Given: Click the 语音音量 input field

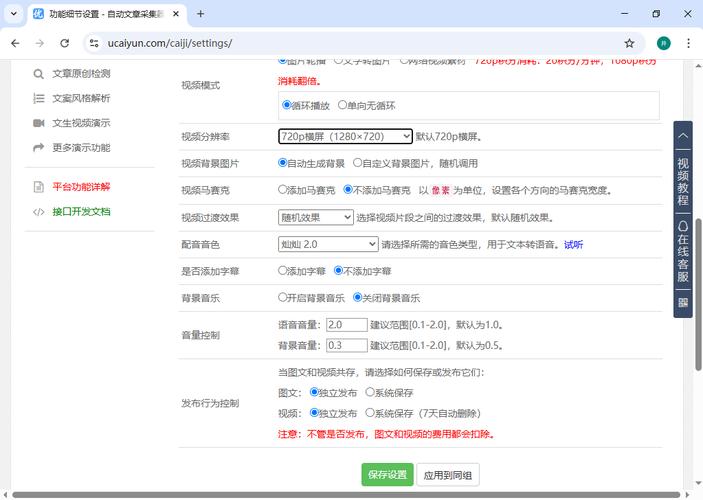Looking at the screenshot, I should [x=346, y=325].
